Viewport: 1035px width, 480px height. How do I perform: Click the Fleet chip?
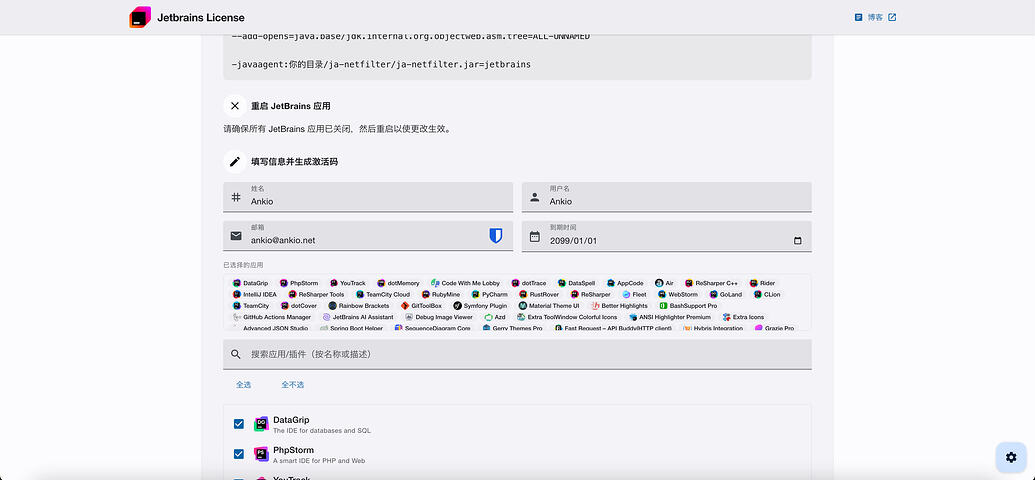634,294
